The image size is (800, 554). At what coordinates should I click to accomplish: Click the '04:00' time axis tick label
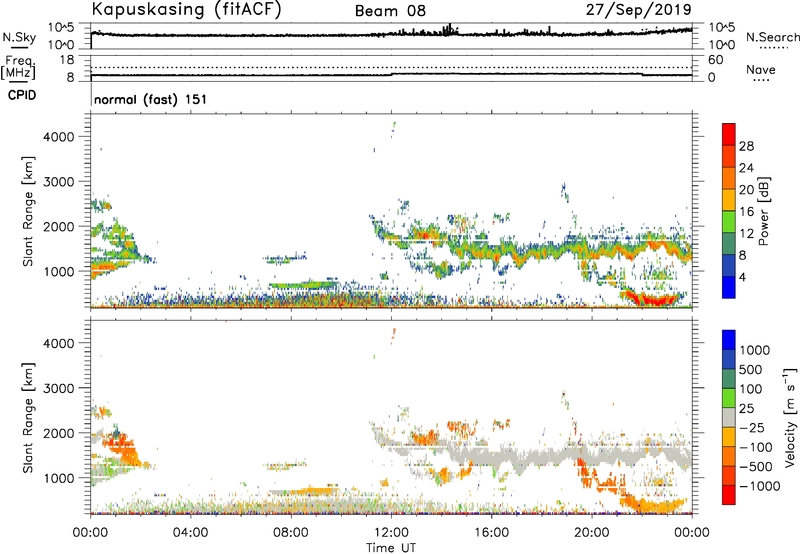click(191, 533)
